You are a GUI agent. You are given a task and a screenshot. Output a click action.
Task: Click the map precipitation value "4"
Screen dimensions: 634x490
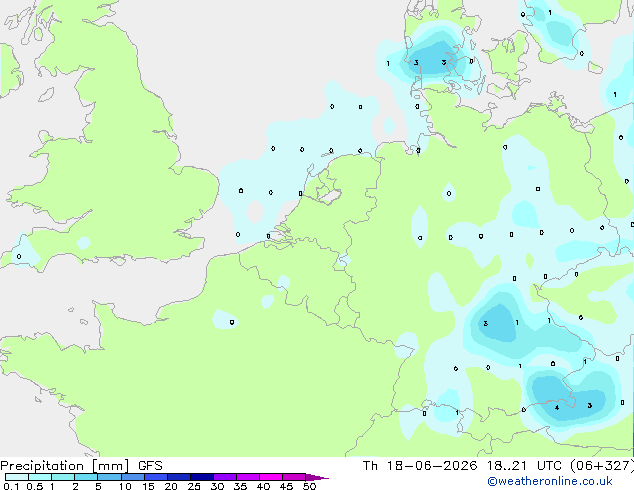pos(557,408)
